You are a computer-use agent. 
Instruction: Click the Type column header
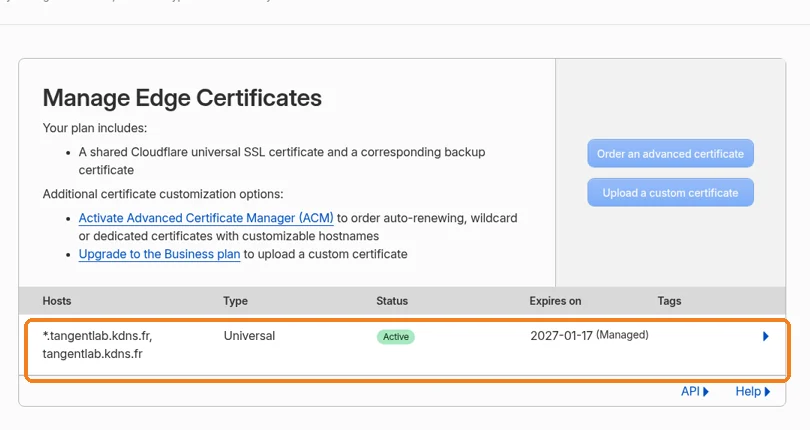(236, 301)
